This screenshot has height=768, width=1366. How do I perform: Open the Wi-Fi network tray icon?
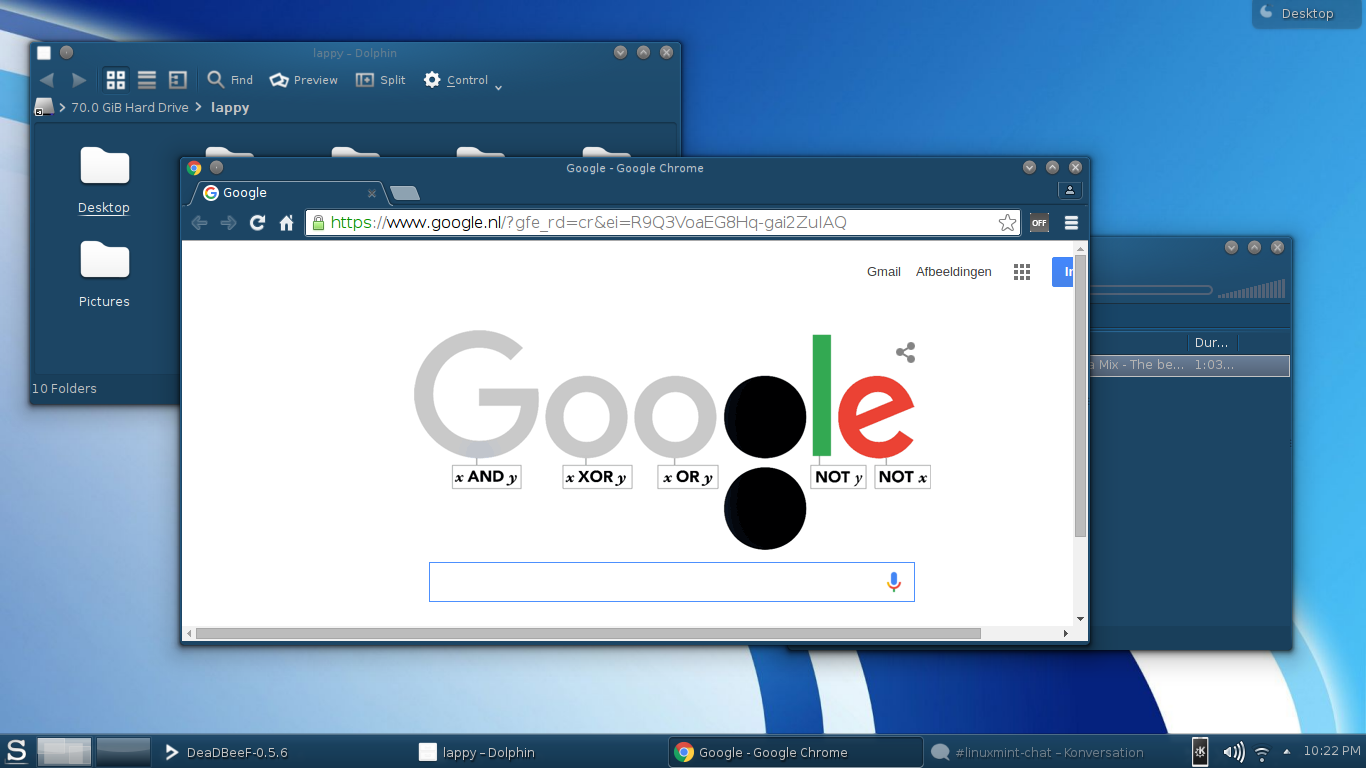[x=1262, y=753]
